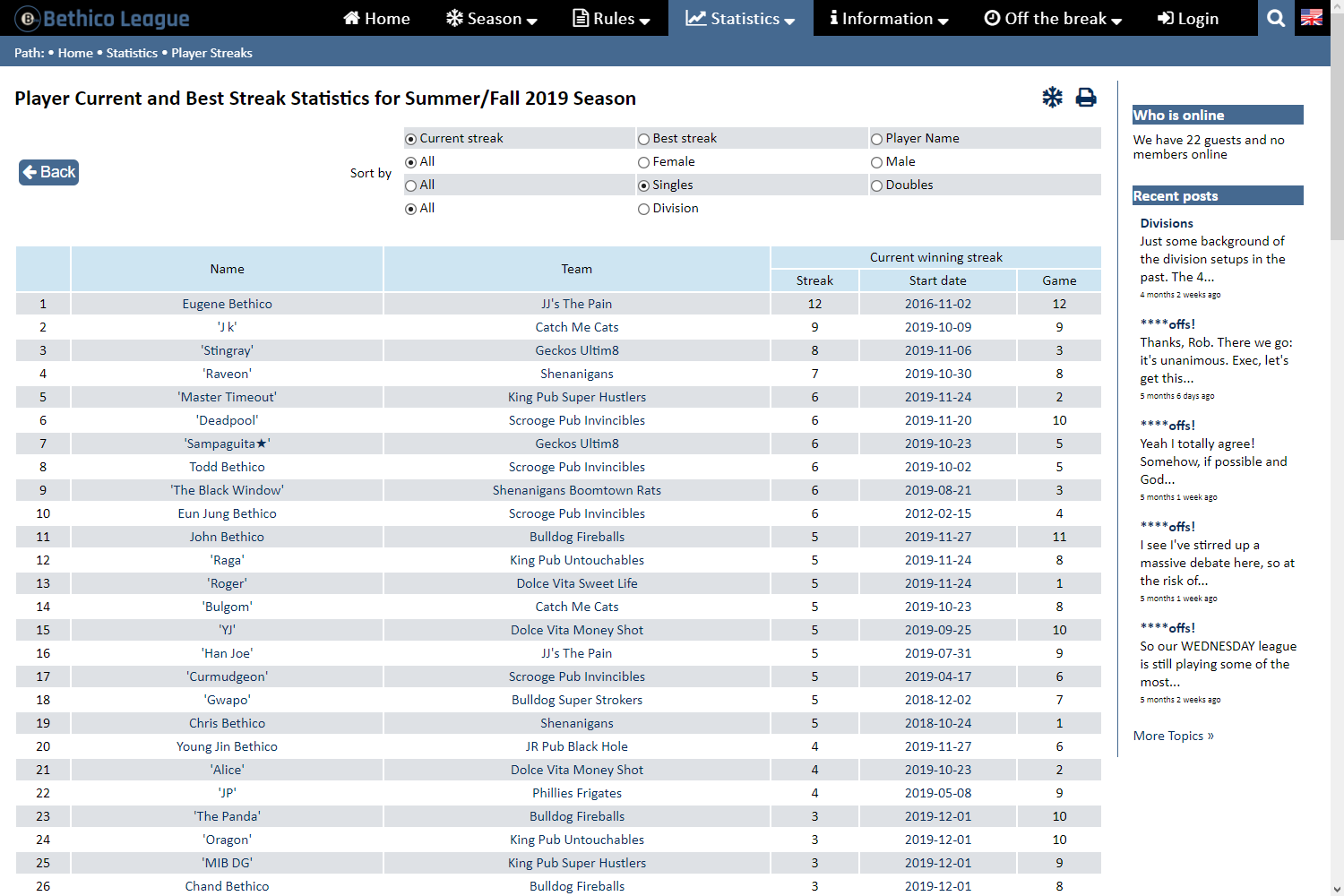The height and width of the screenshot is (896, 1344).
Task: Select the Division radio option
Action: click(643, 209)
